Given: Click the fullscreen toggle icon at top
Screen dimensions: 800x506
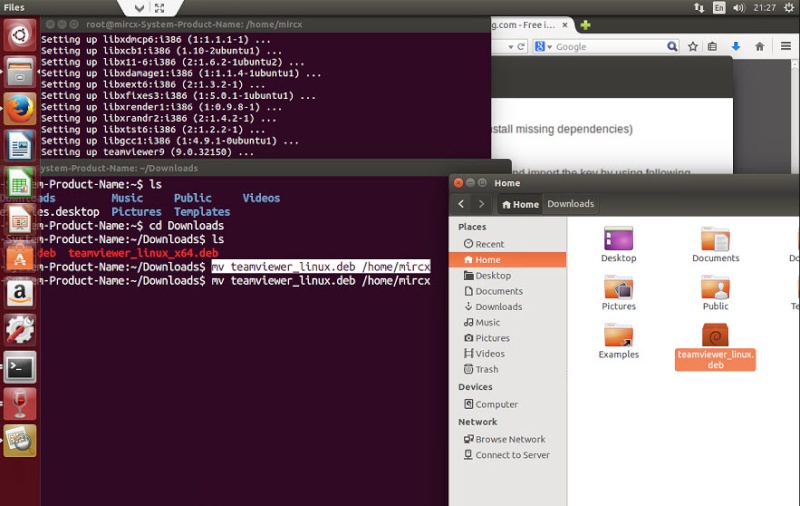Looking at the screenshot, I should [160, 8].
